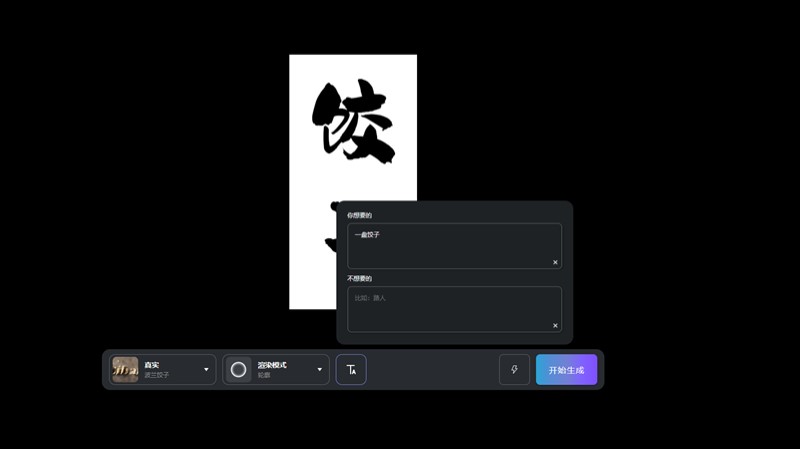The width and height of the screenshot is (800, 449).
Task: Click the 一盘饺子 prompt text
Action: 367,235
